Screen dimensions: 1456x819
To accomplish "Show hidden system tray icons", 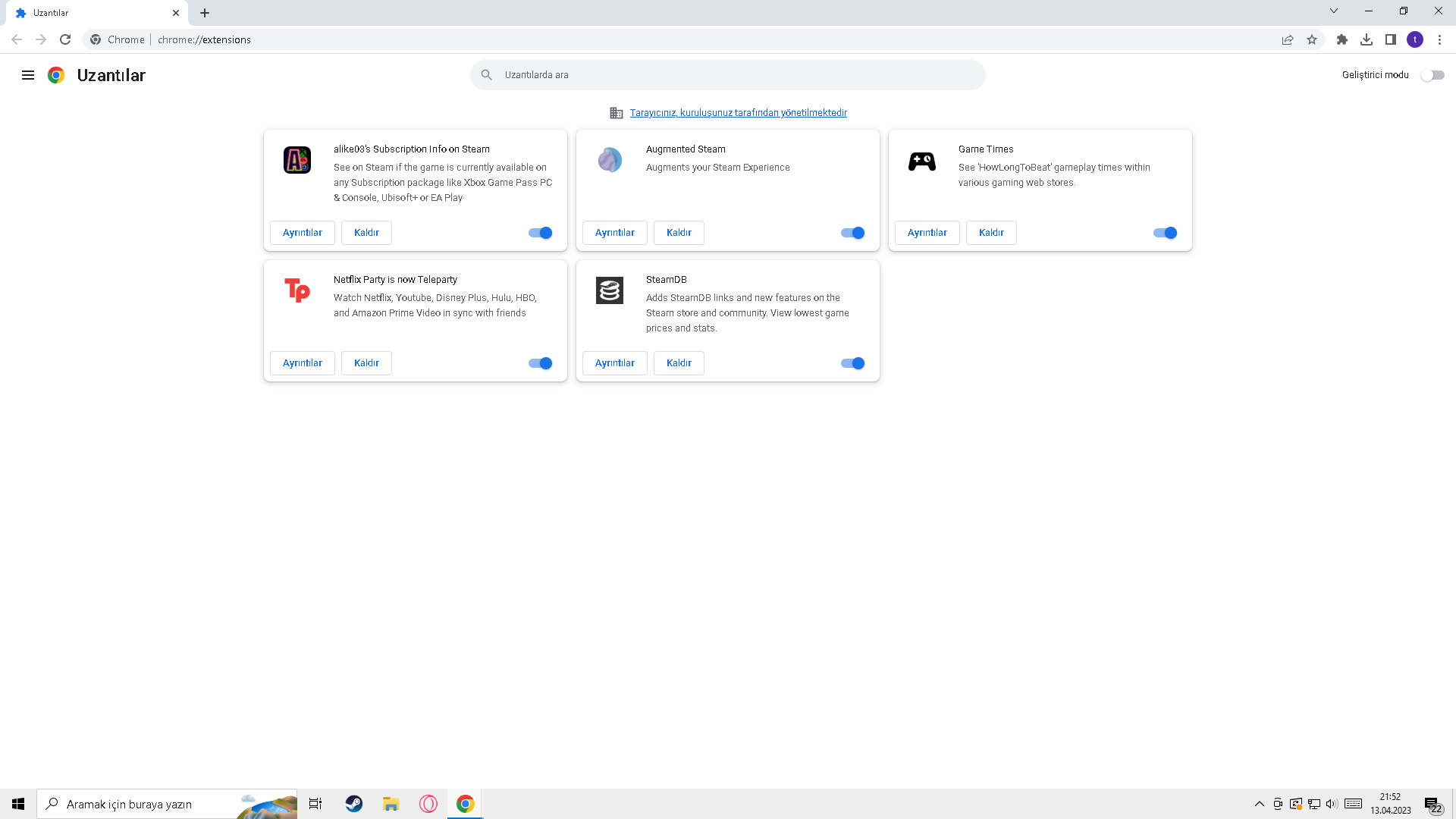I will coord(1260,804).
